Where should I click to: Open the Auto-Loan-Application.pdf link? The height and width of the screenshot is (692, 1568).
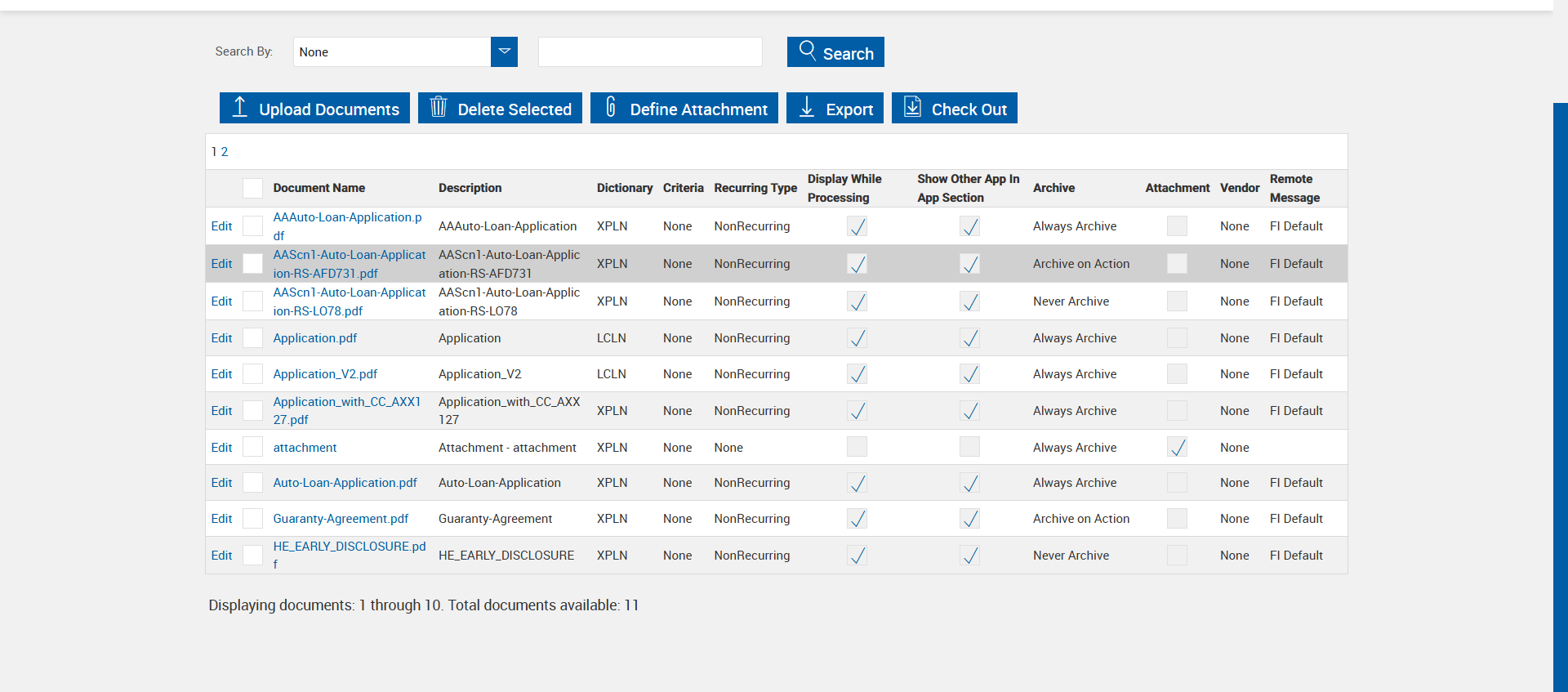coord(345,483)
